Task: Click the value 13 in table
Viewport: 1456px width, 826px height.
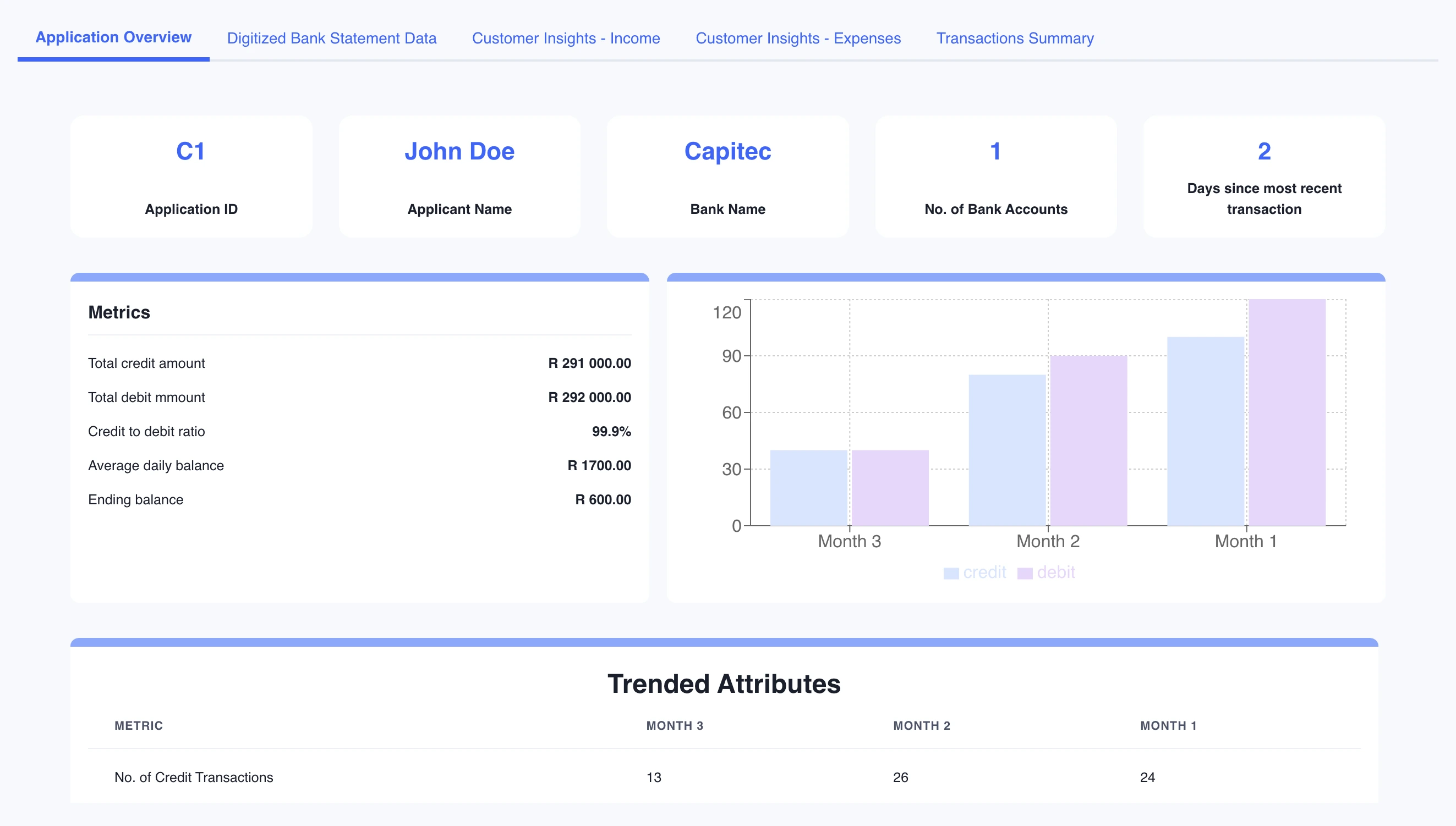Action: (x=653, y=777)
